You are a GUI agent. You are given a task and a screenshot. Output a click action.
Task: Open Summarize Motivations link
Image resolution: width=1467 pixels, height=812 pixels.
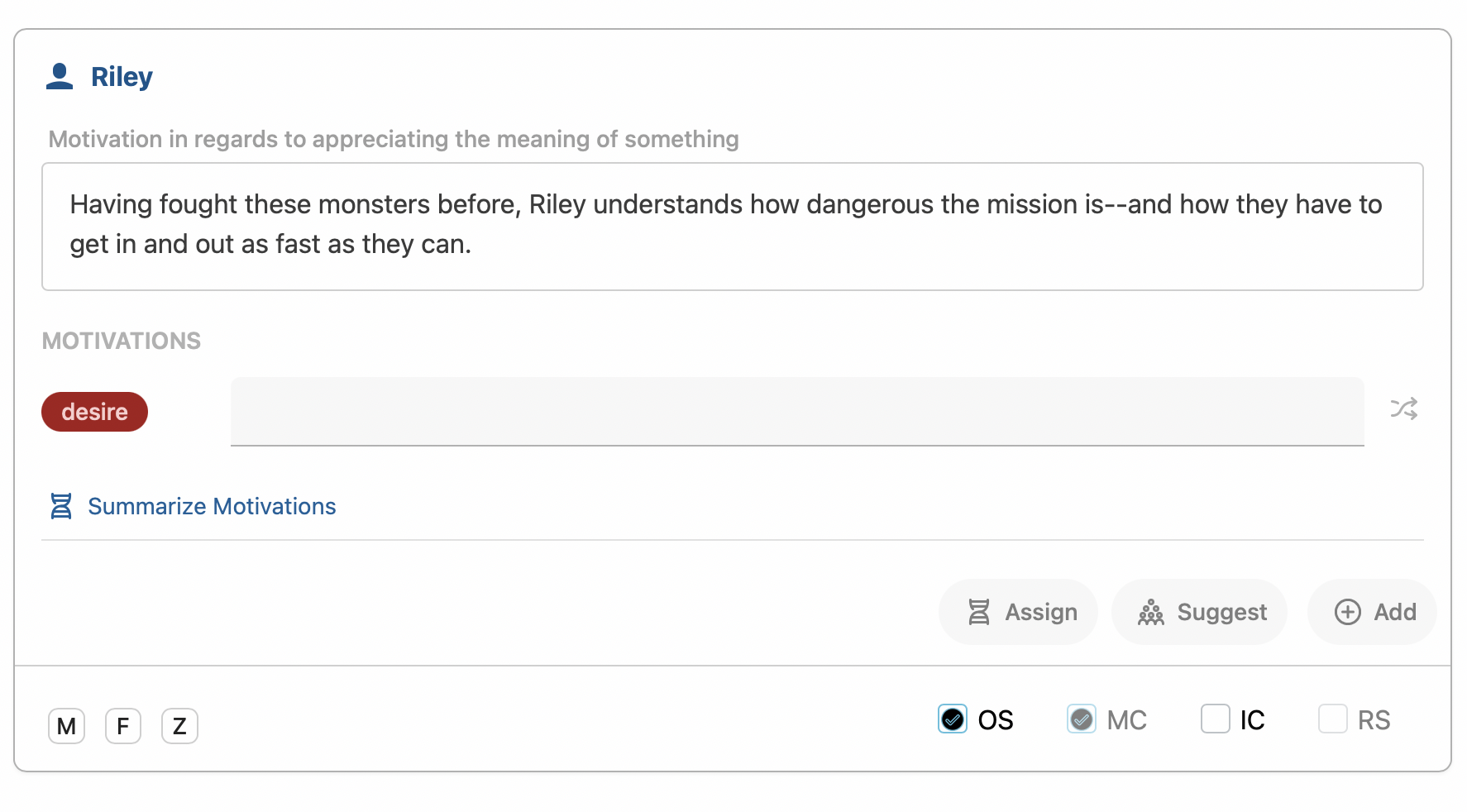tap(212, 506)
